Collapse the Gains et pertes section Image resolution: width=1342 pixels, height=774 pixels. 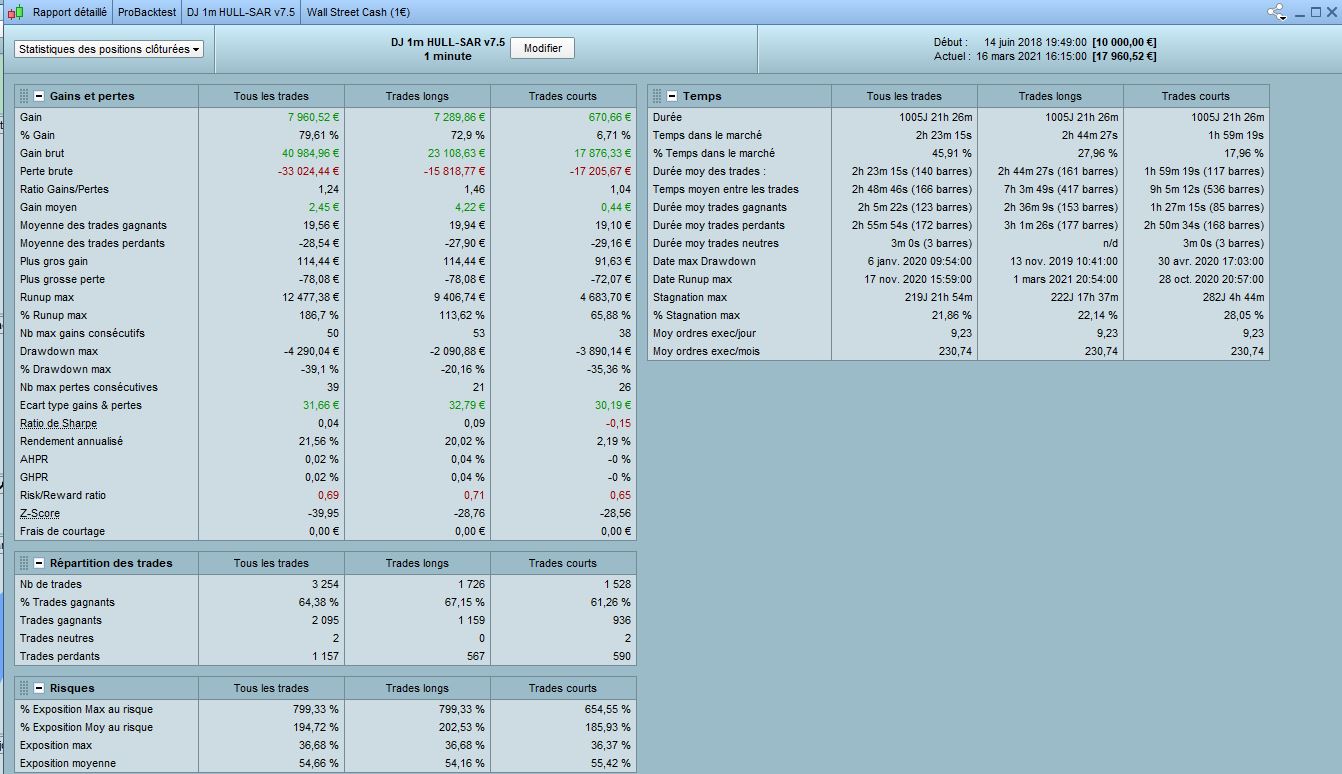39,96
